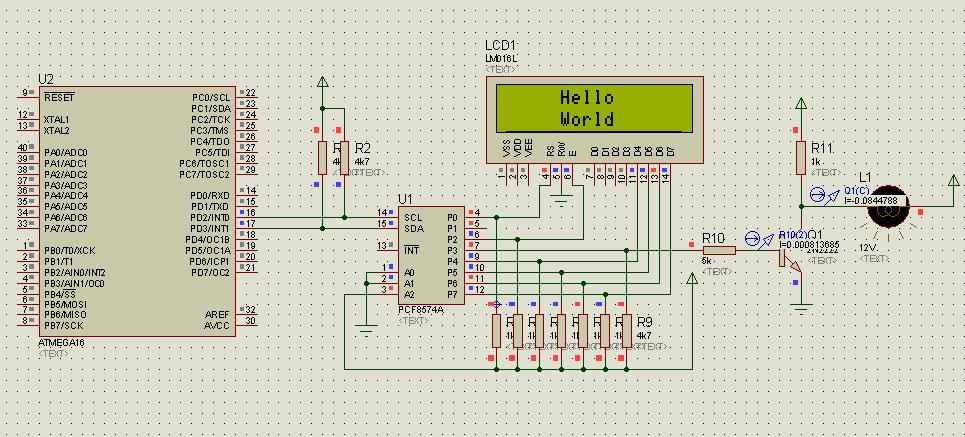965x437 pixels.
Task: Select ground symbol at Q1 emitter
Action: (x=801, y=308)
